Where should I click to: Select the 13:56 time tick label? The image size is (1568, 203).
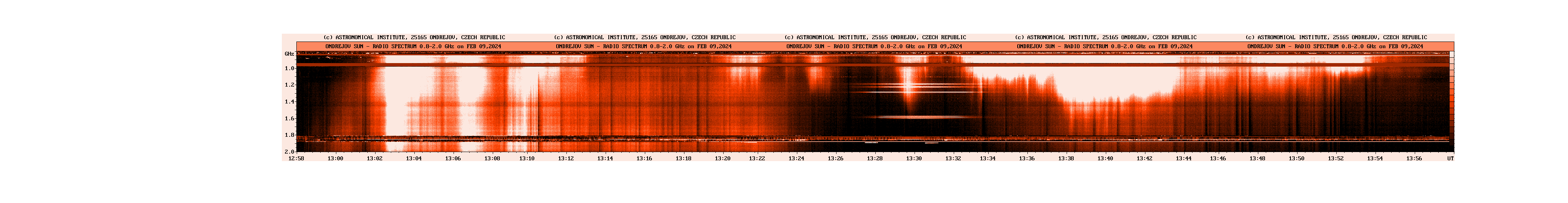[1414, 159]
